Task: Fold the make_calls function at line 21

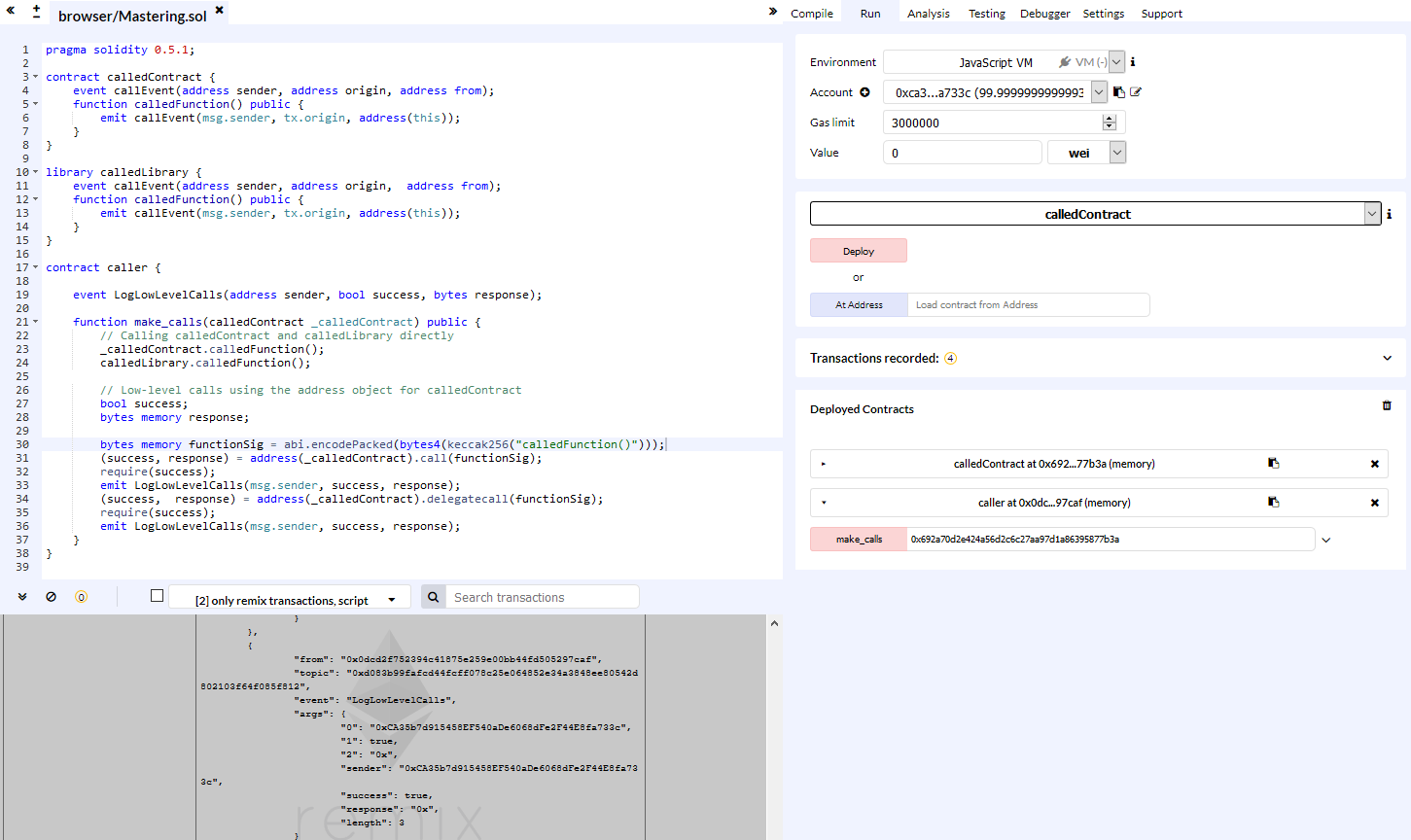Action: coord(36,322)
